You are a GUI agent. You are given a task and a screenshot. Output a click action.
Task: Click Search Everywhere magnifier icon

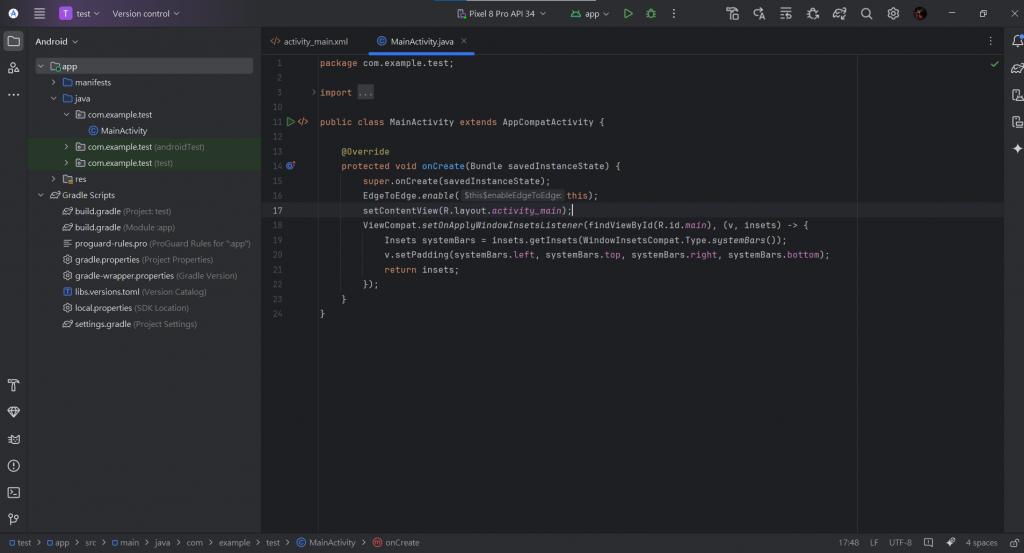click(866, 14)
